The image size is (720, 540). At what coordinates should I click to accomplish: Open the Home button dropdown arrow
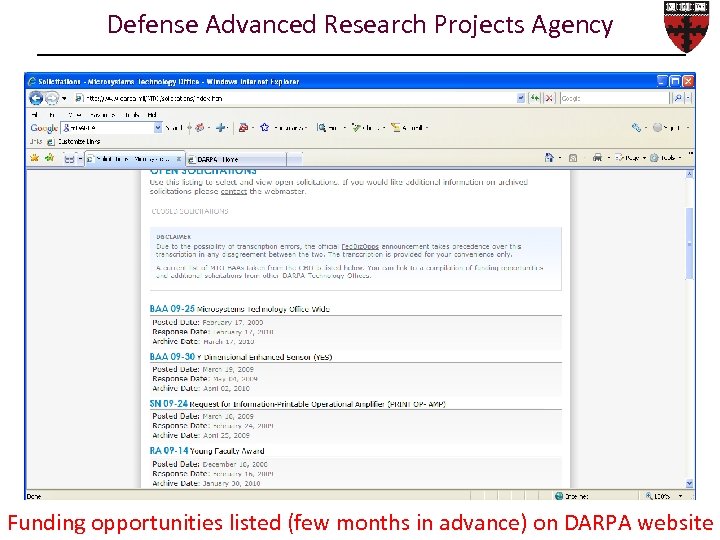560,158
